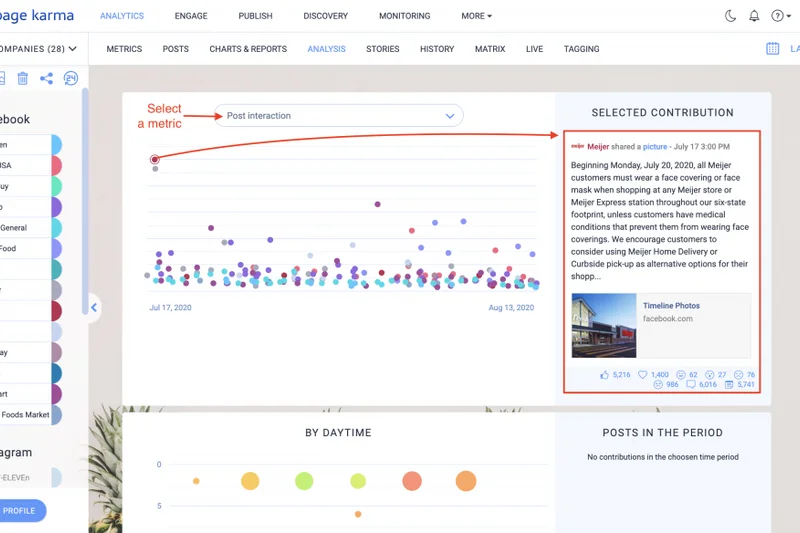Click the trash delete icon in sidebar

click(x=23, y=78)
